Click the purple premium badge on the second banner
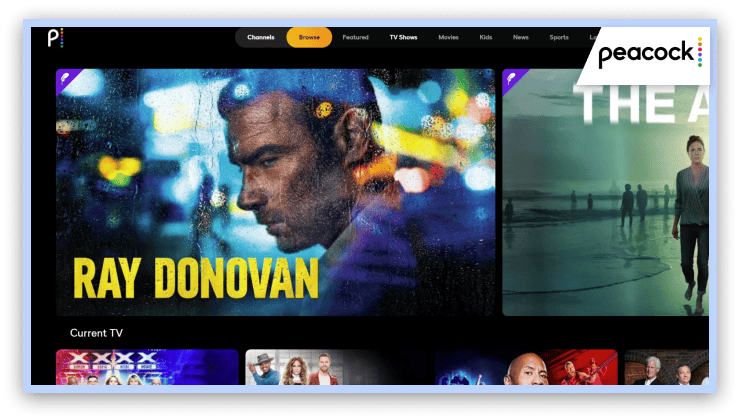The height and width of the screenshot is (420, 740). pos(514,80)
